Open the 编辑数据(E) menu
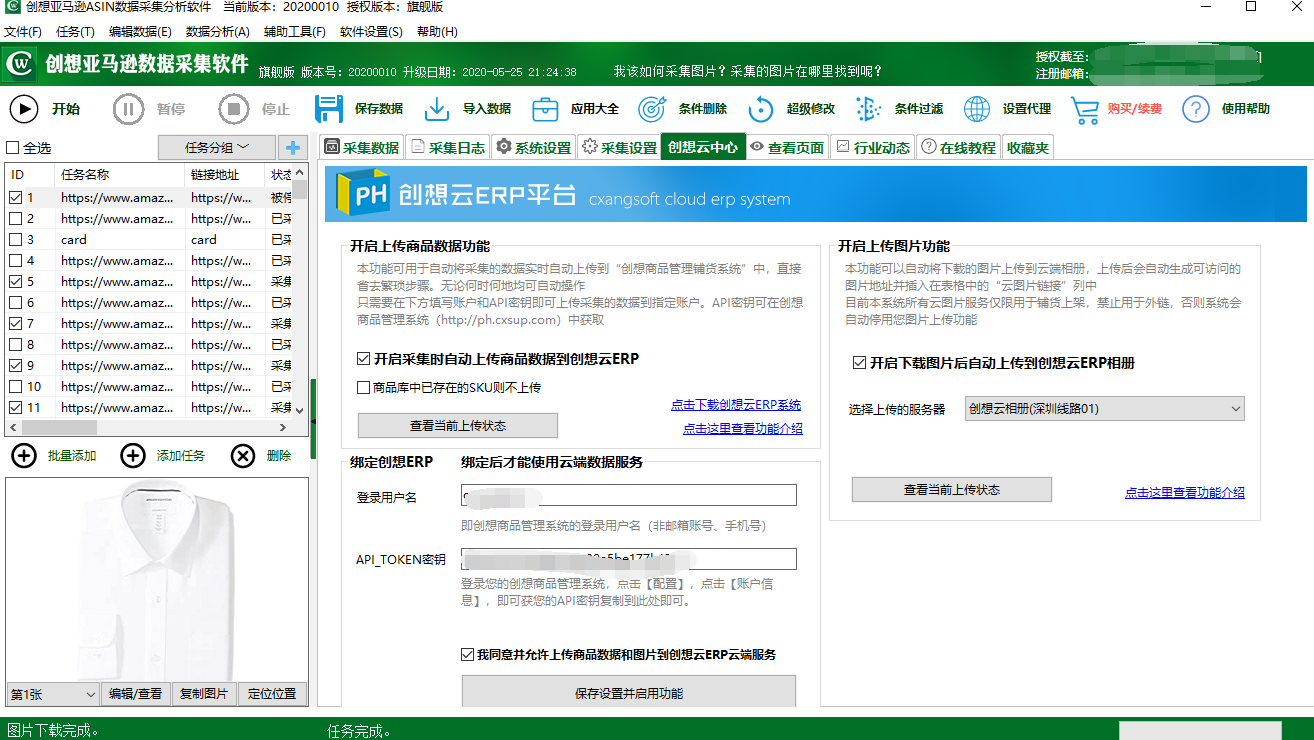 click(140, 32)
